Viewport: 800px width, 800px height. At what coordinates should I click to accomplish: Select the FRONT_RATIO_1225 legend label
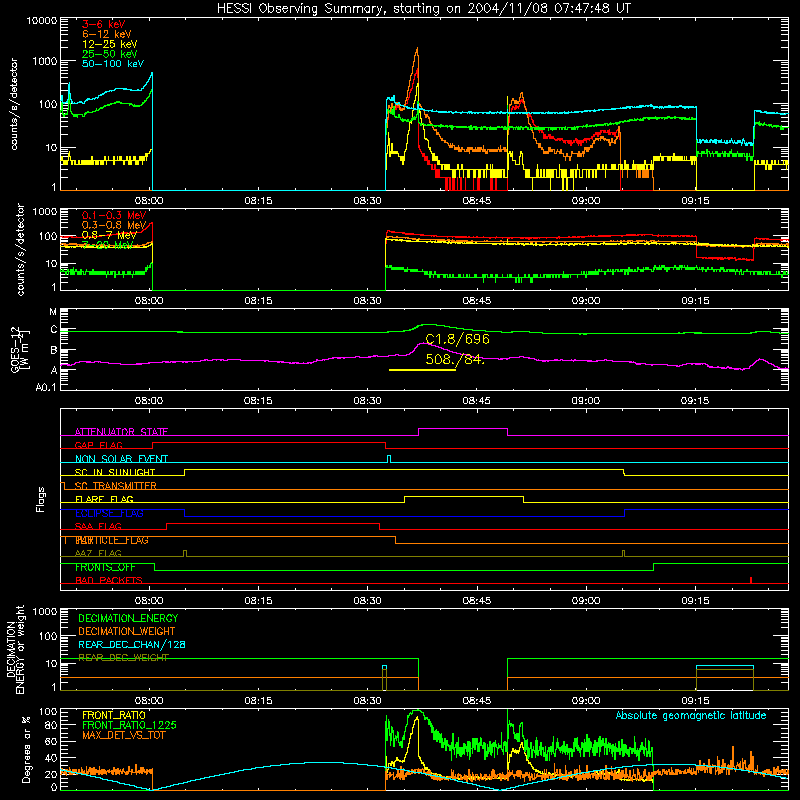point(130,726)
